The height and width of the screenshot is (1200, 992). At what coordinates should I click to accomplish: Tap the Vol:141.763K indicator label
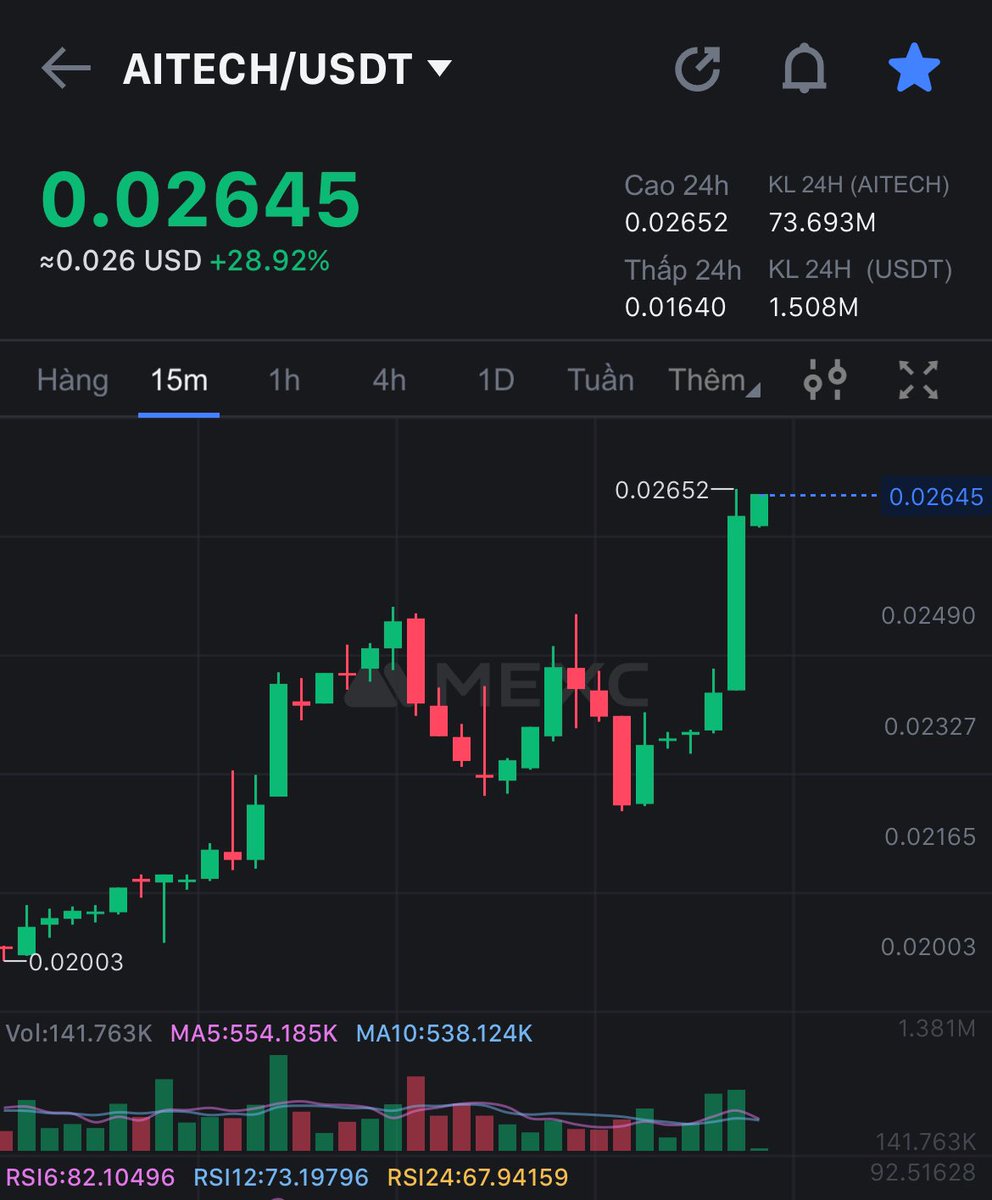click(79, 1033)
